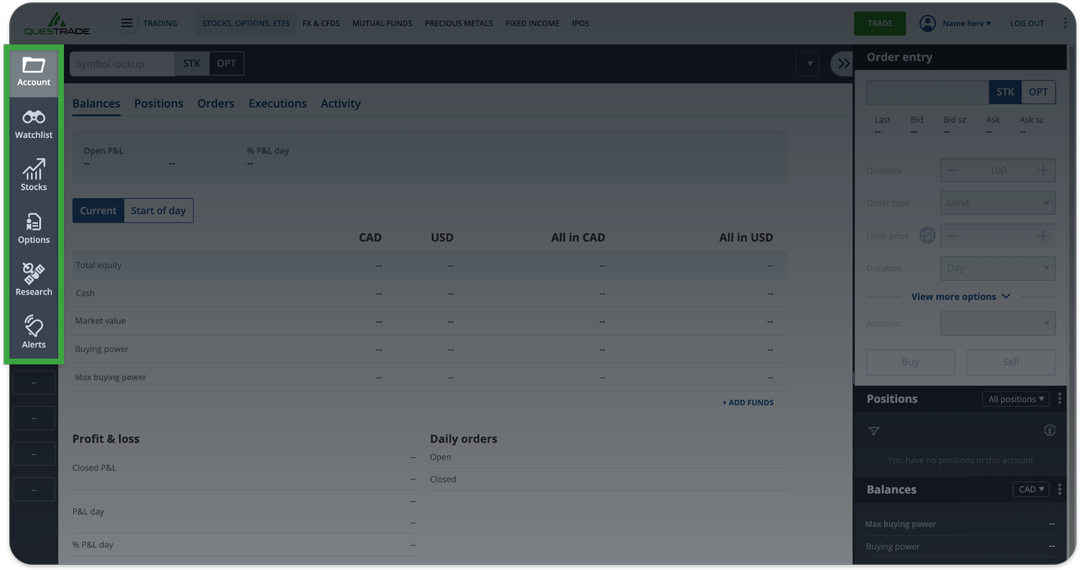The width and height of the screenshot is (1080, 570).
Task: Open Fixed Income menu item
Action: (x=532, y=23)
